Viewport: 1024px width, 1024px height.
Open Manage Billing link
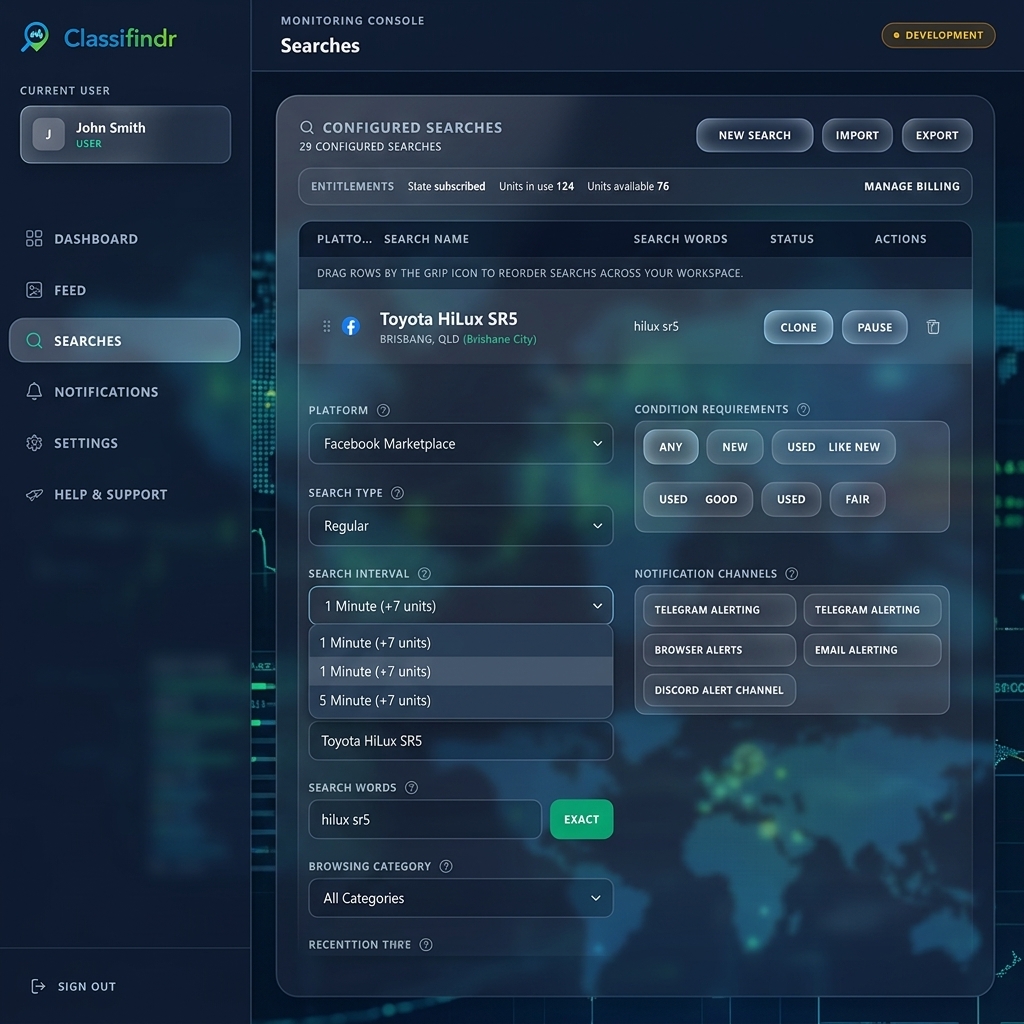pyautogui.click(x=912, y=187)
